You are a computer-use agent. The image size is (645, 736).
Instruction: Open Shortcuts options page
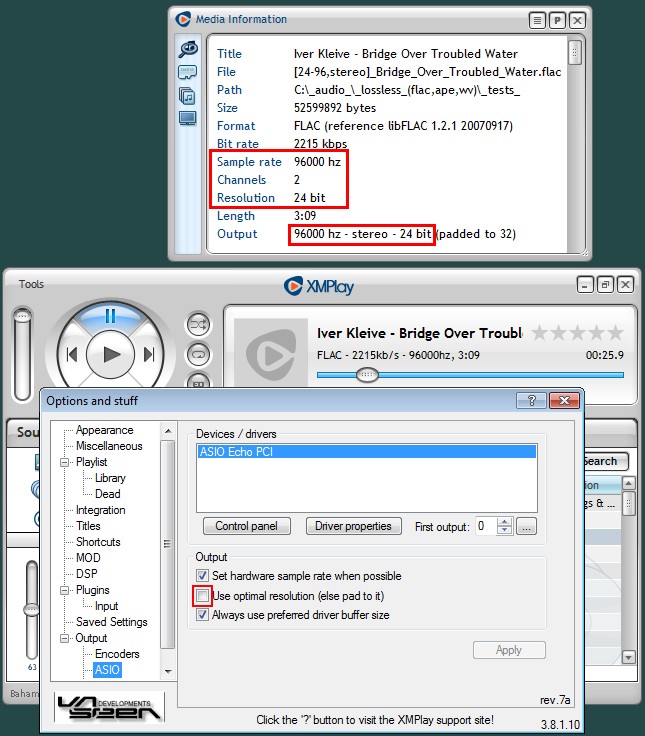click(x=98, y=542)
